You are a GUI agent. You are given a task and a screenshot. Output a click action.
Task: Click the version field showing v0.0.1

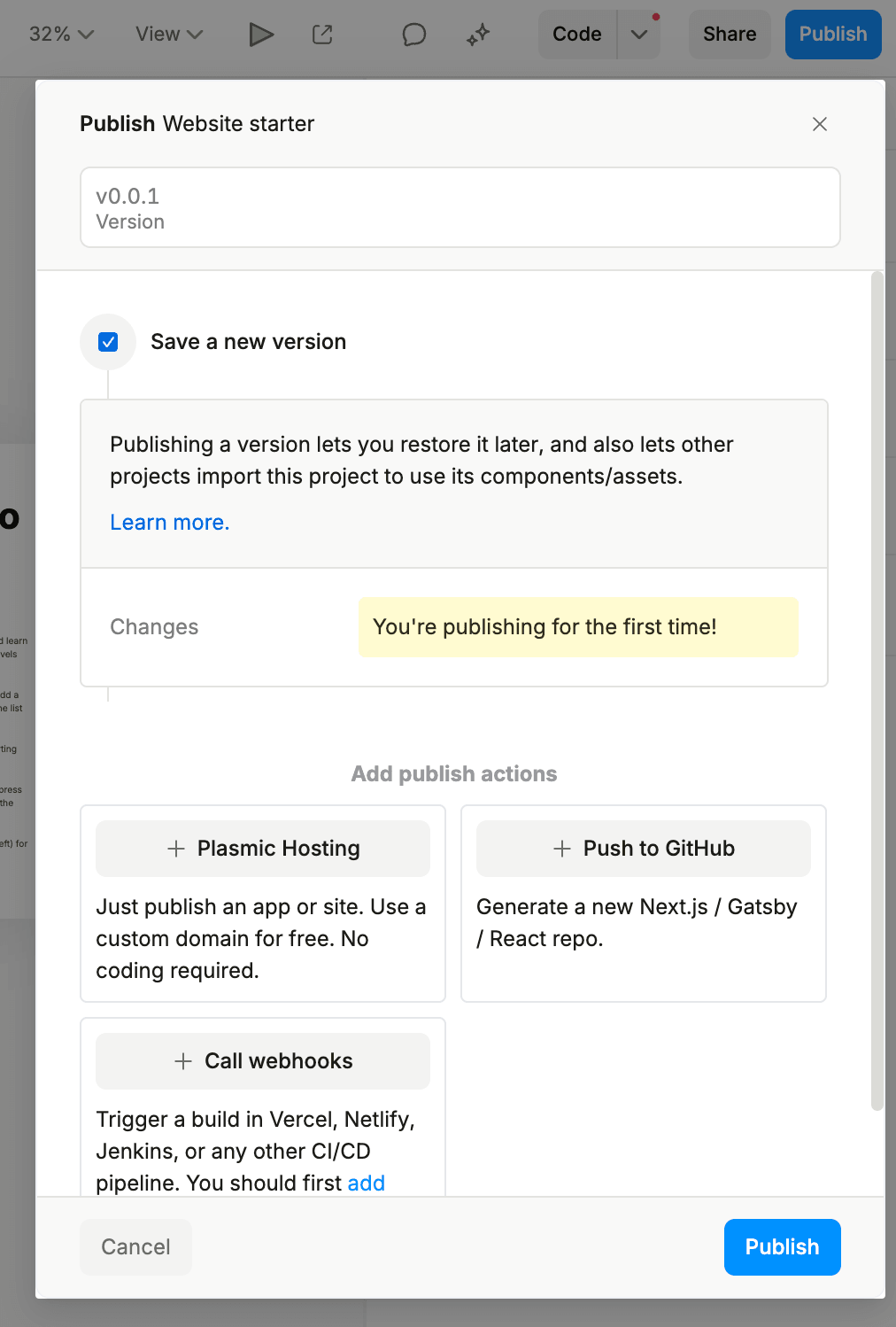coord(460,207)
